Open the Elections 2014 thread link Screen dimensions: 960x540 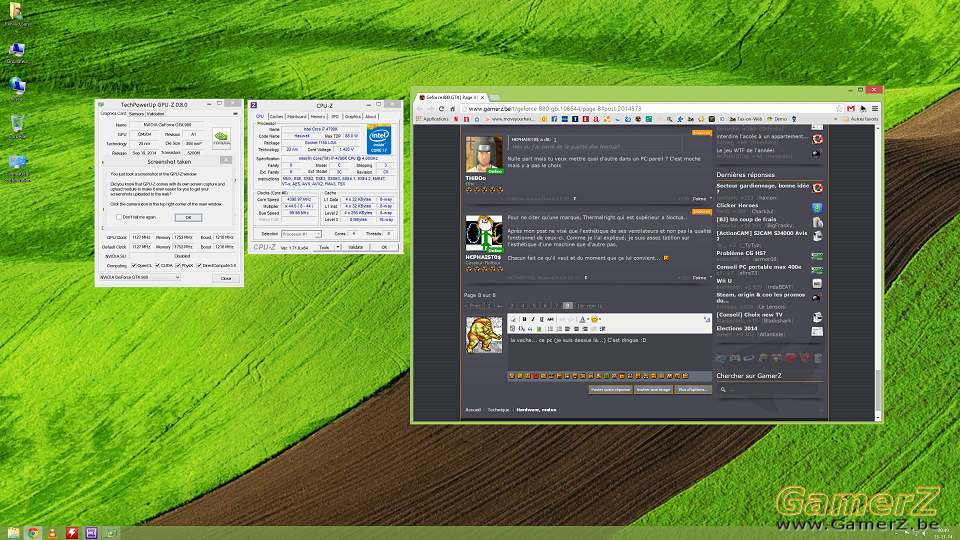click(737, 328)
